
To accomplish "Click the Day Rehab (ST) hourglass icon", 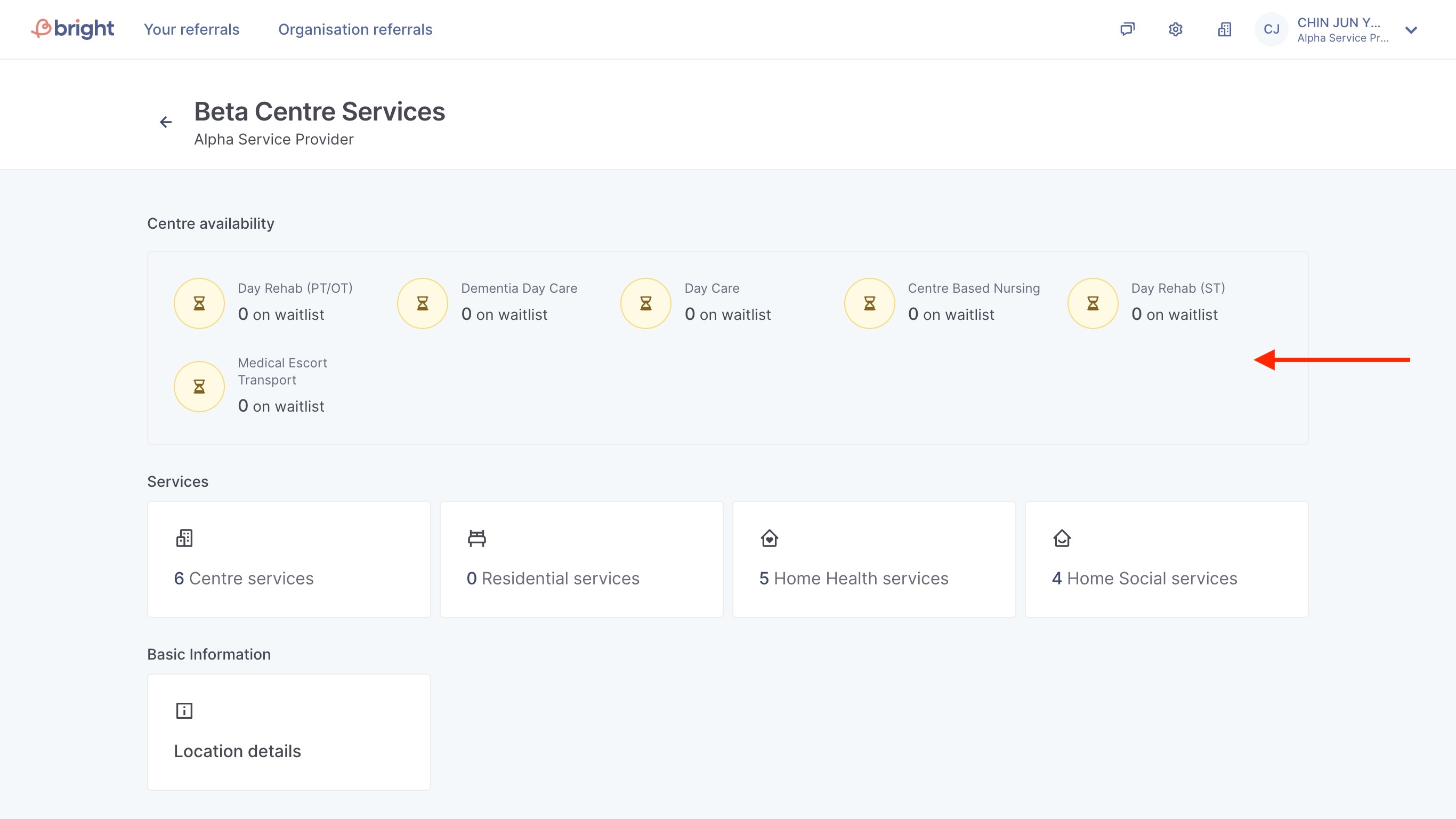I will click(1093, 304).
